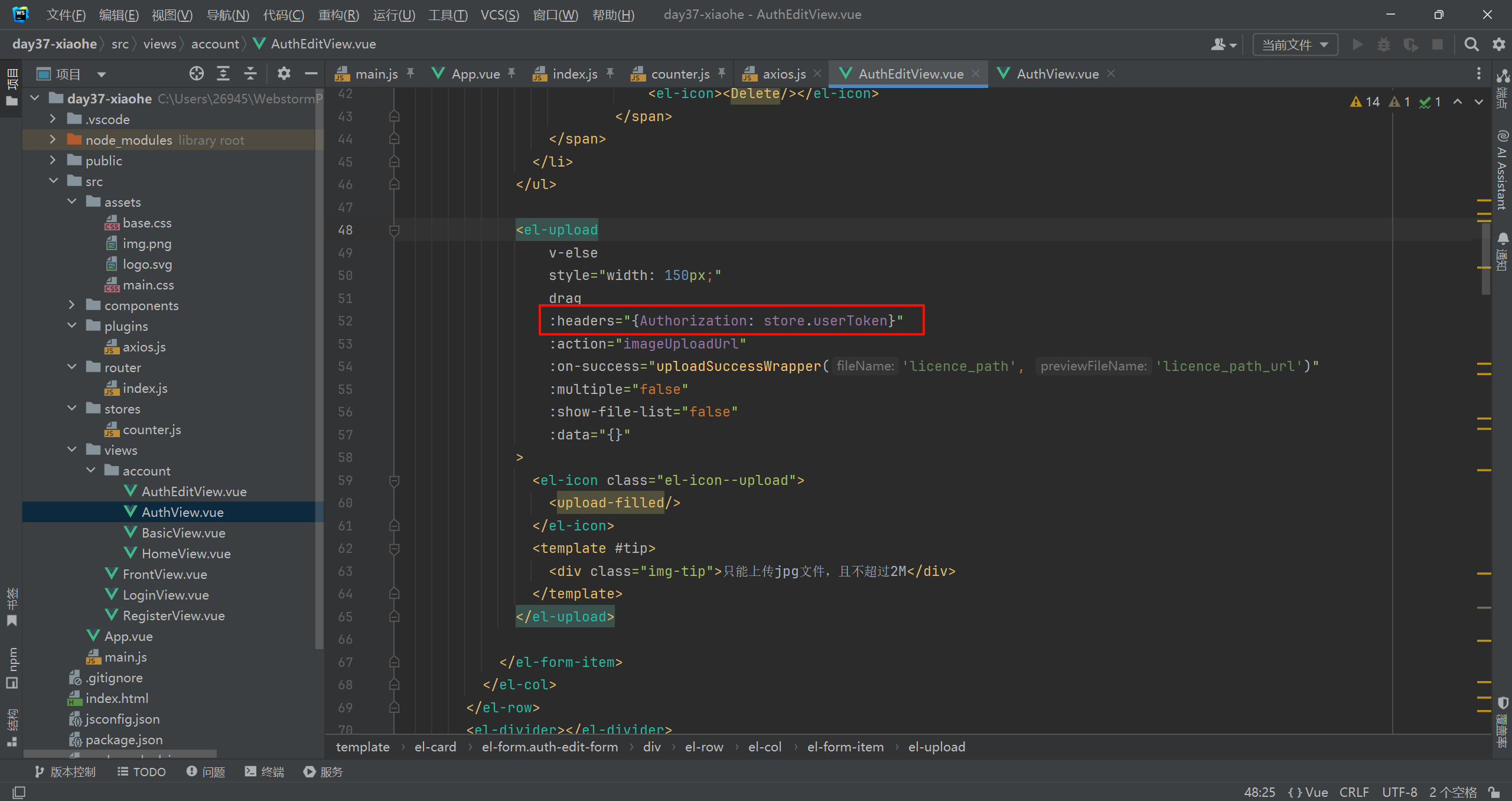Viewport: 1512px width, 801px height.
Task: Open 版本控制 tool window button
Action: click(x=65, y=772)
